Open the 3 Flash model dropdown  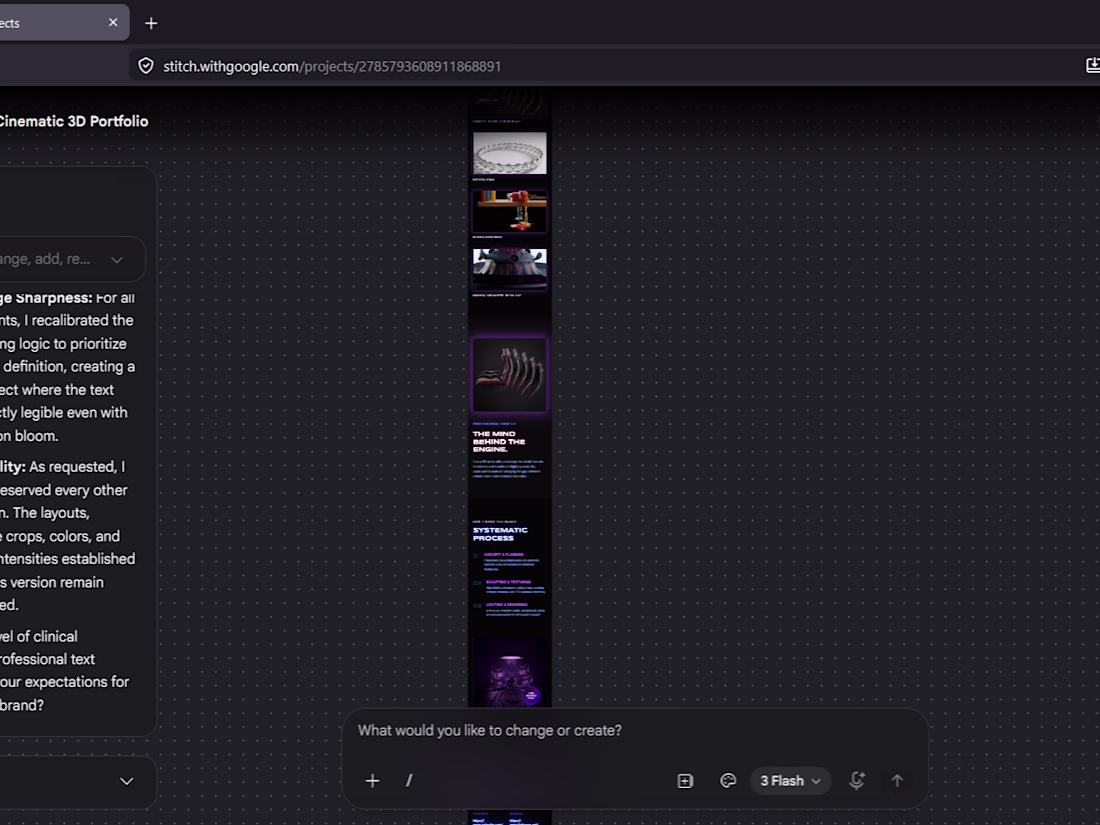(x=790, y=781)
